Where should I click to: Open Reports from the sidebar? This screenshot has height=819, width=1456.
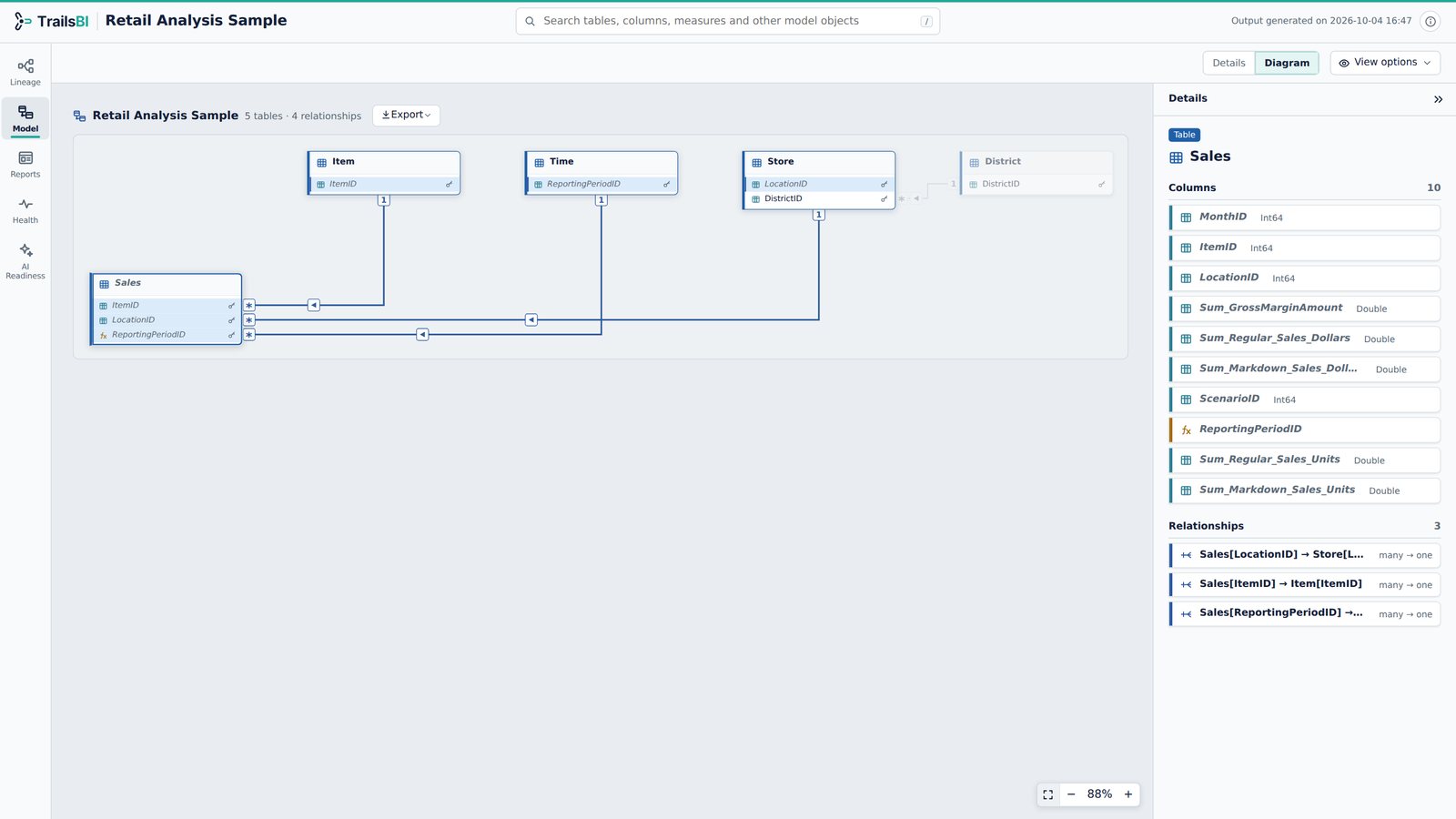click(25, 165)
